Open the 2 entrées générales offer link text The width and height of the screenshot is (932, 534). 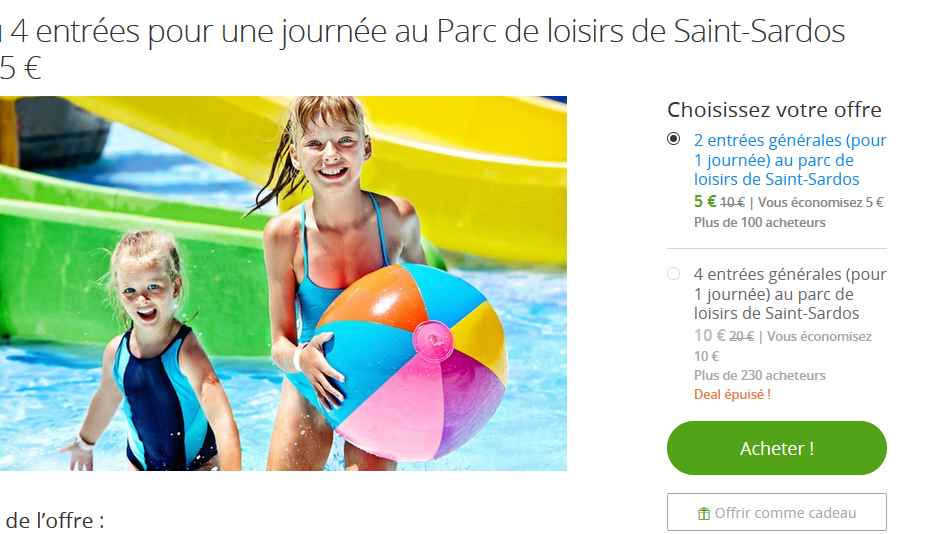click(790, 159)
